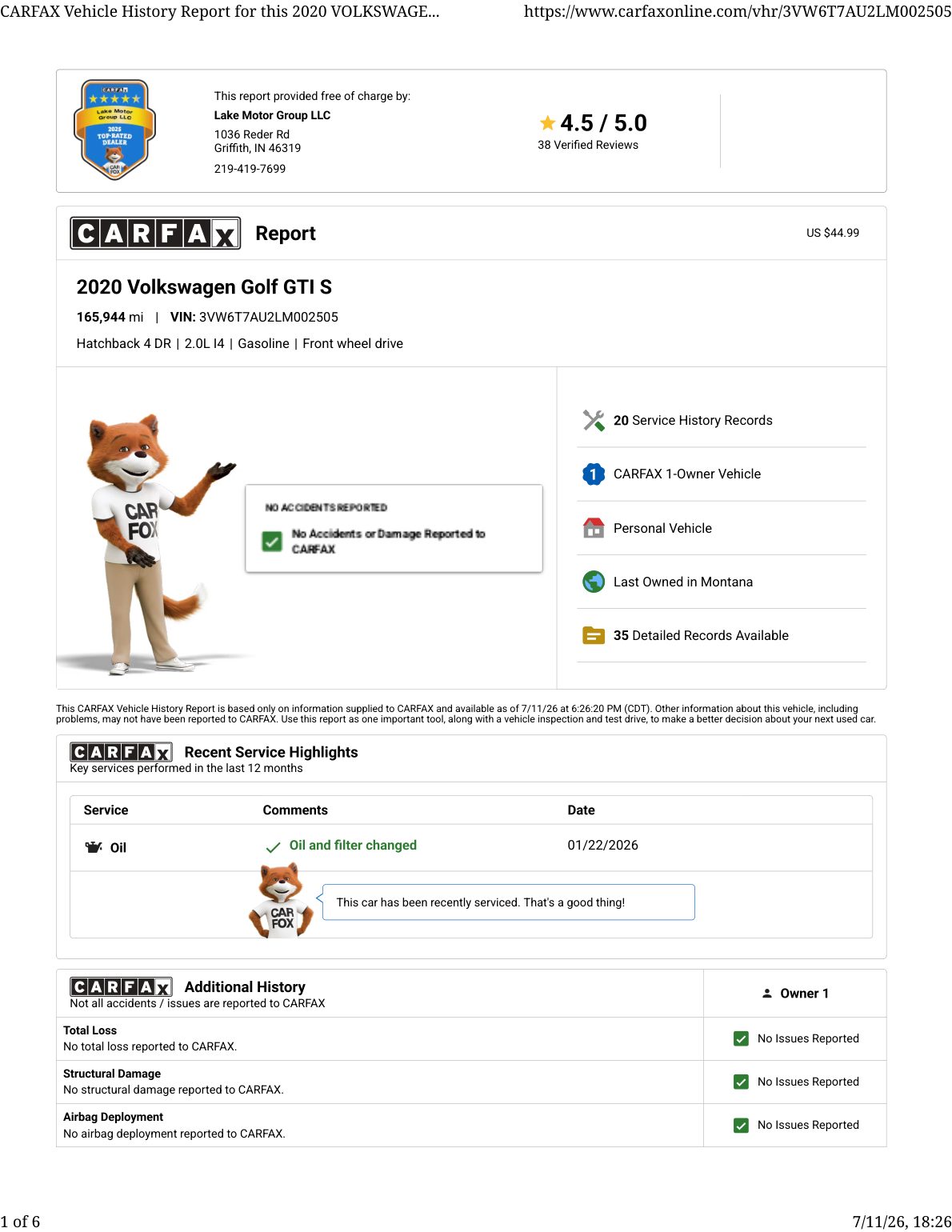Screen dimensions: 952x1232
Task: Open CARFAX 1-Owner Vehicle link
Action: click(x=687, y=474)
